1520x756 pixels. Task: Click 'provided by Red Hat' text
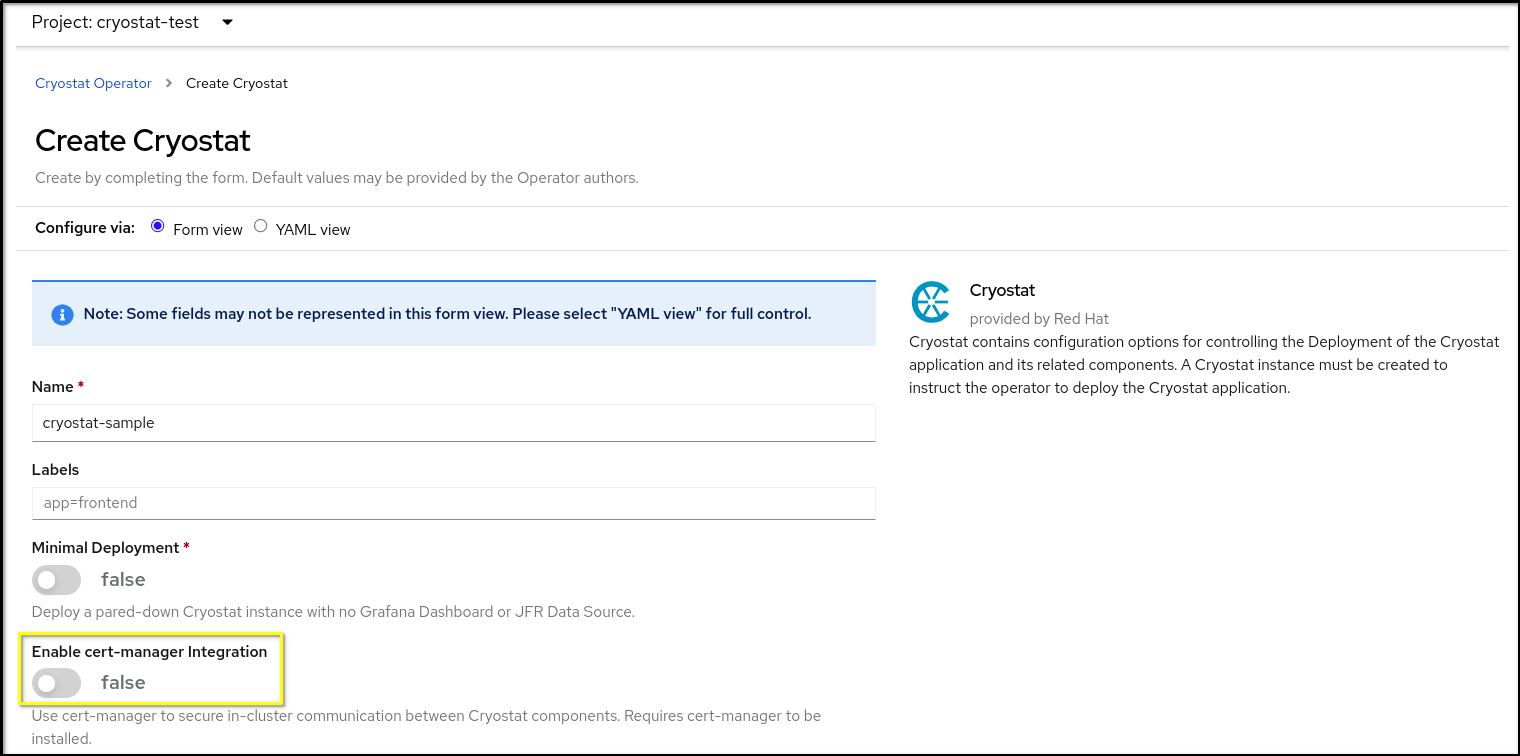point(1039,318)
